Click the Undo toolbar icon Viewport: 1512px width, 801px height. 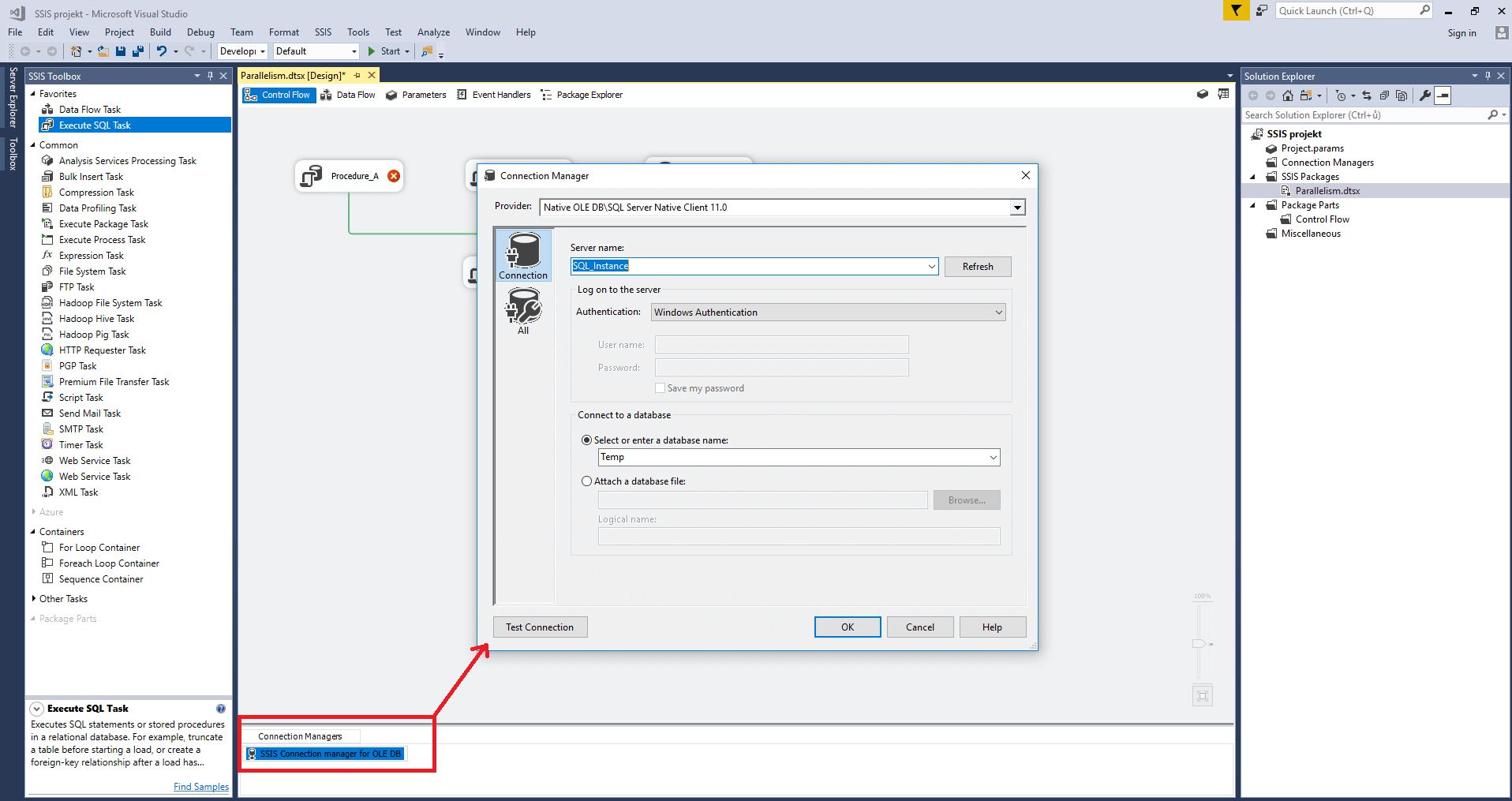tap(161, 51)
